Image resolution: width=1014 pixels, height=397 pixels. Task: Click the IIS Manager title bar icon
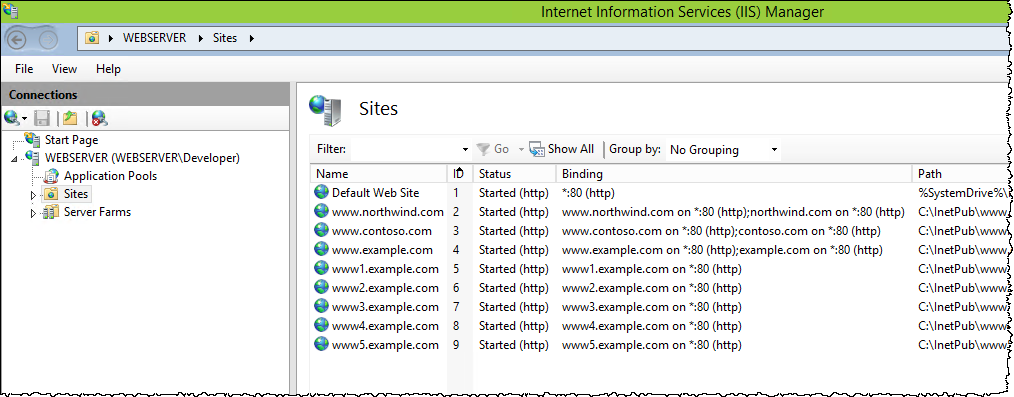(x=10, y=10)
